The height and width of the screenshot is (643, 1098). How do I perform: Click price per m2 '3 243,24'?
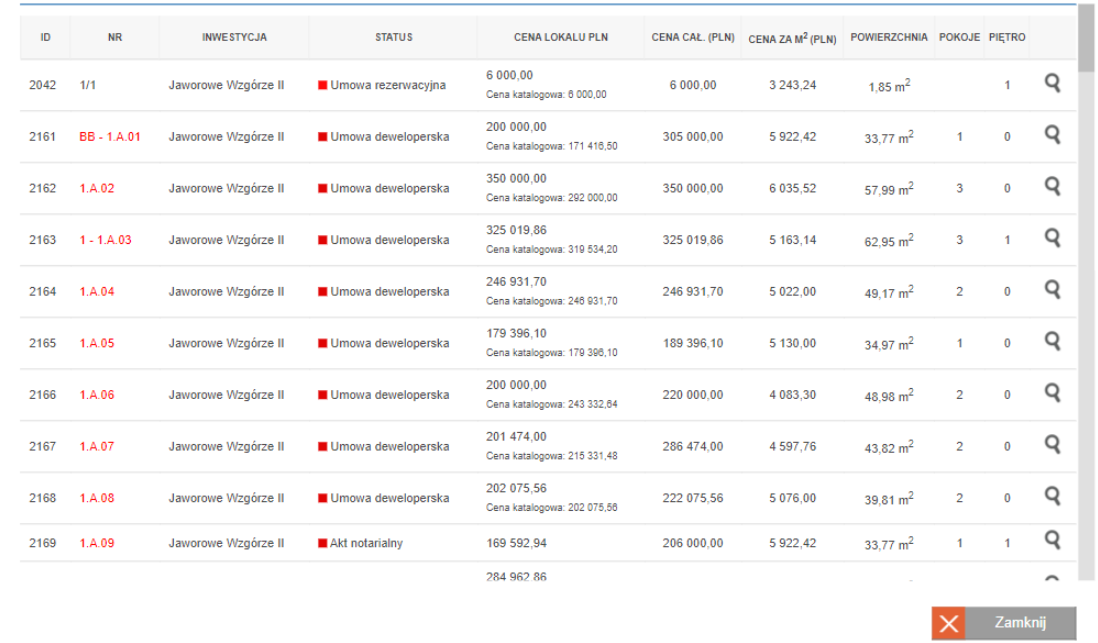(792, 85)
